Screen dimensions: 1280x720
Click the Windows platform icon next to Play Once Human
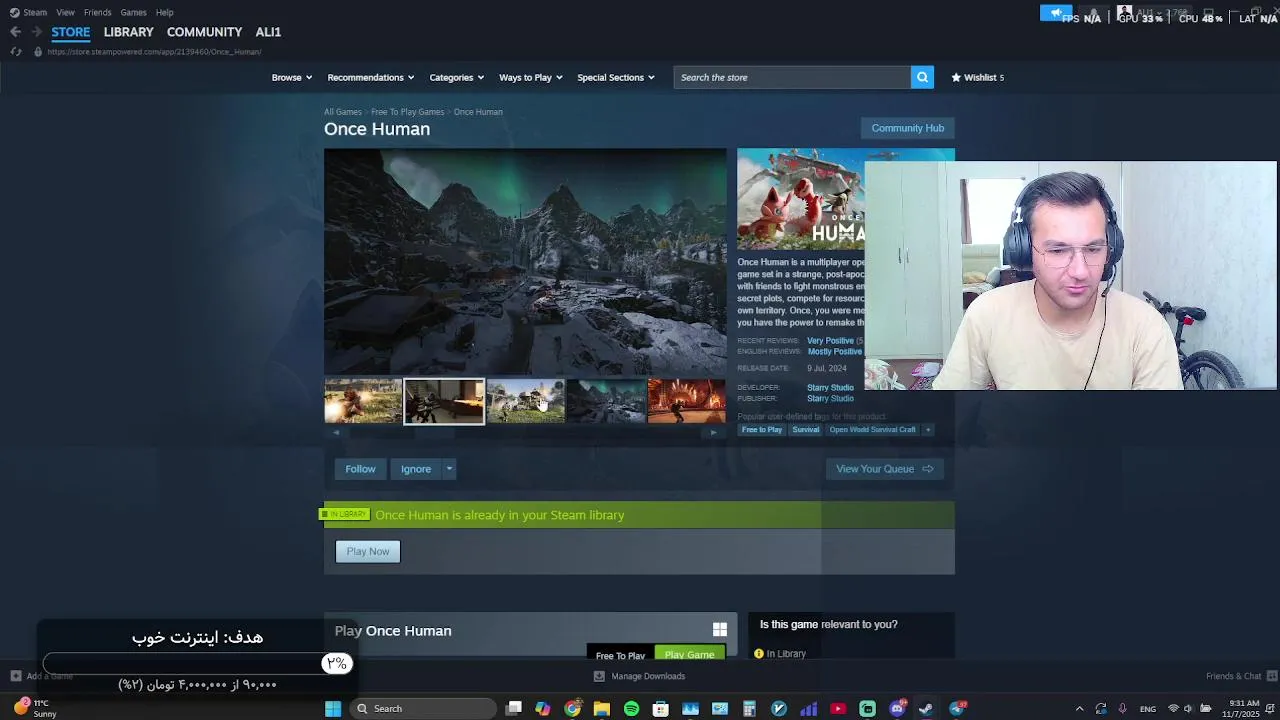tap(719, 629)
